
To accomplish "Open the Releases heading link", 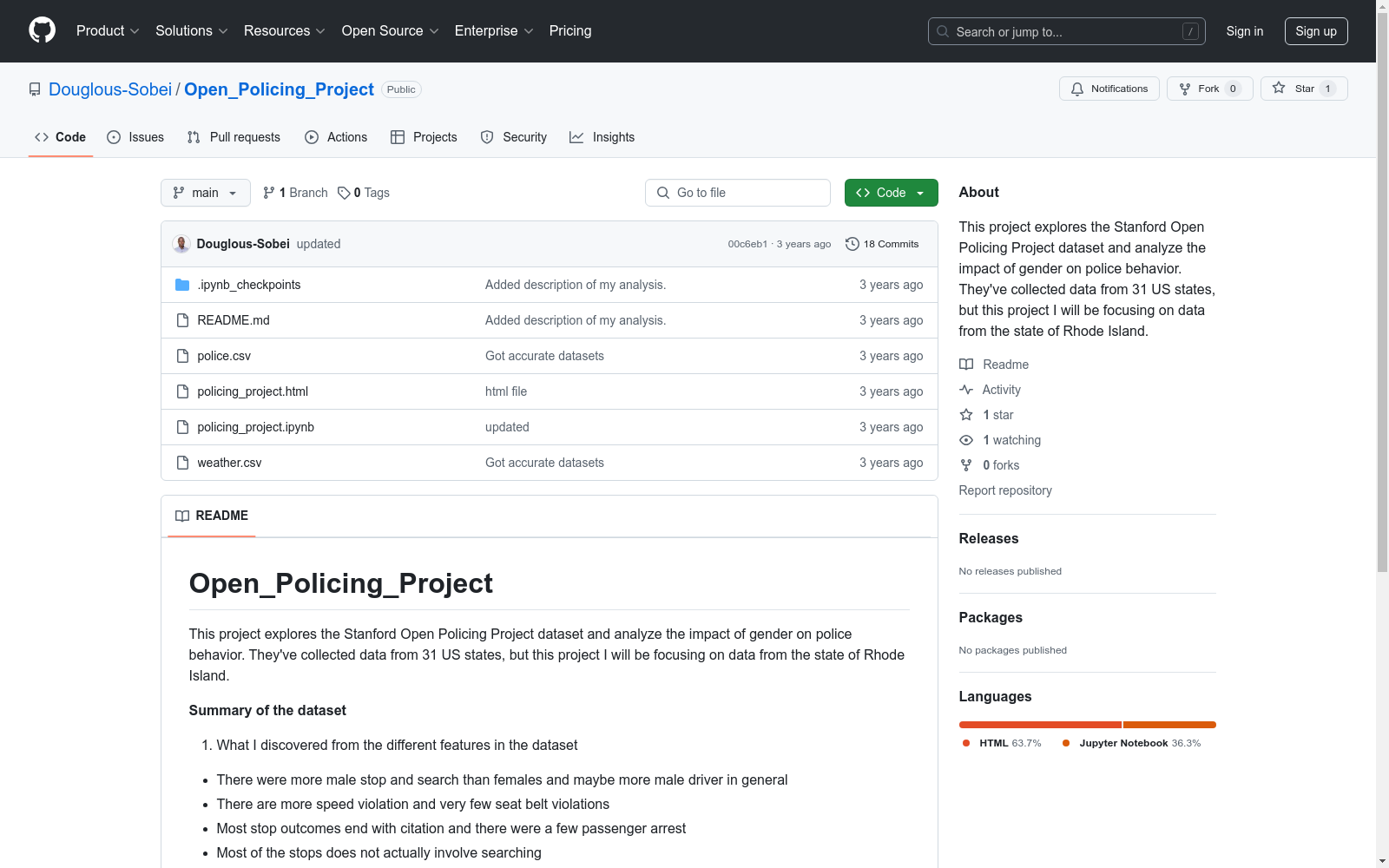I will pos(989,538).
